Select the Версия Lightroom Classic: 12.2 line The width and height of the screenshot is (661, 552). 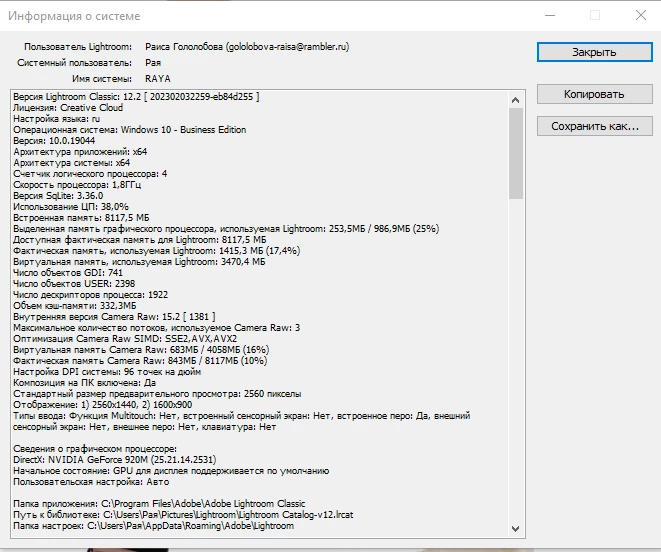coord(136,97)
